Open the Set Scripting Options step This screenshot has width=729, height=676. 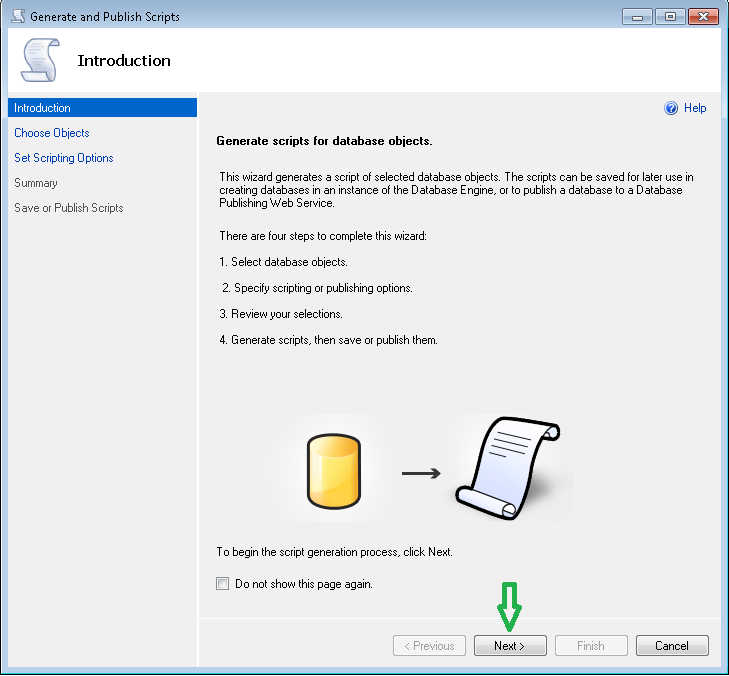64,158
